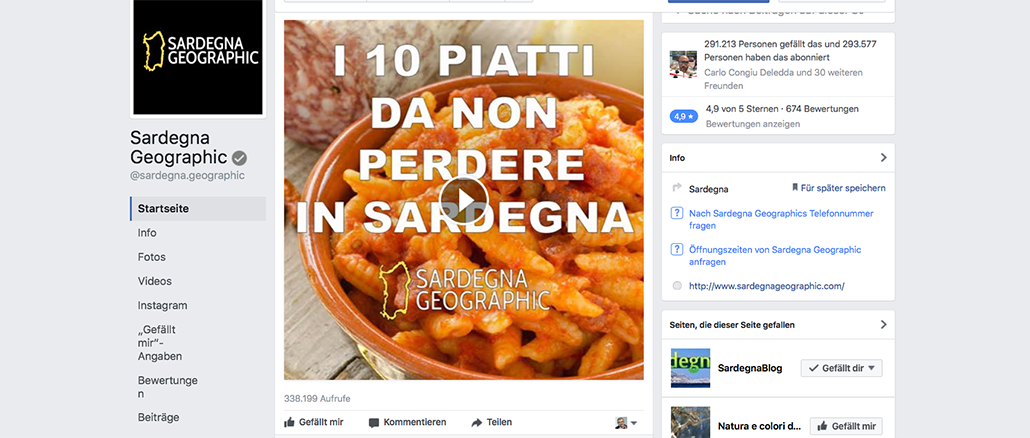Open the Gefällt dir dropdown for SardegnaBlog
The image size is (1030, 438).
pyautogui.click(x=841, y=368)
